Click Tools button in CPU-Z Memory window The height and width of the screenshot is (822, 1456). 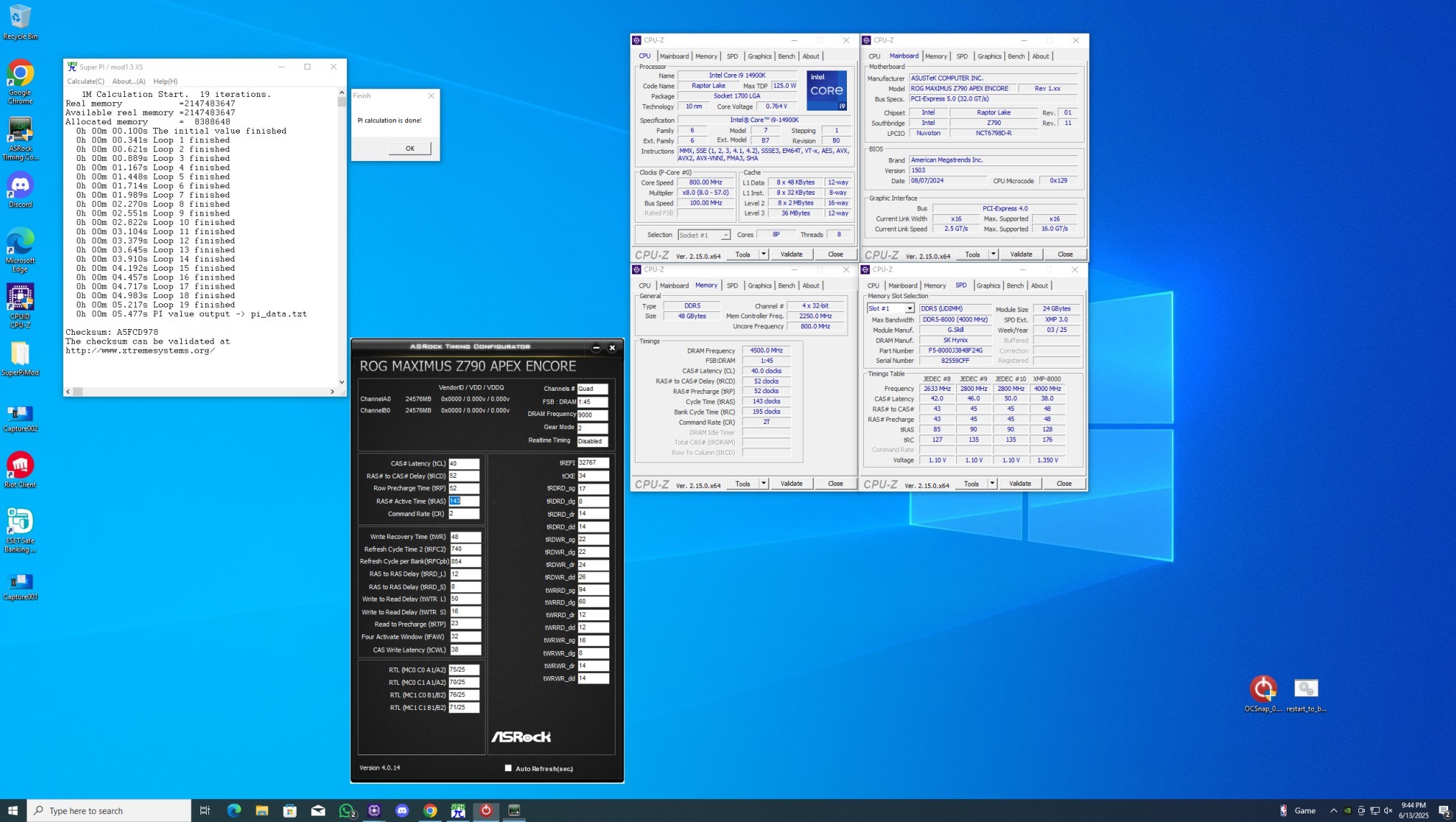(743, 483)
